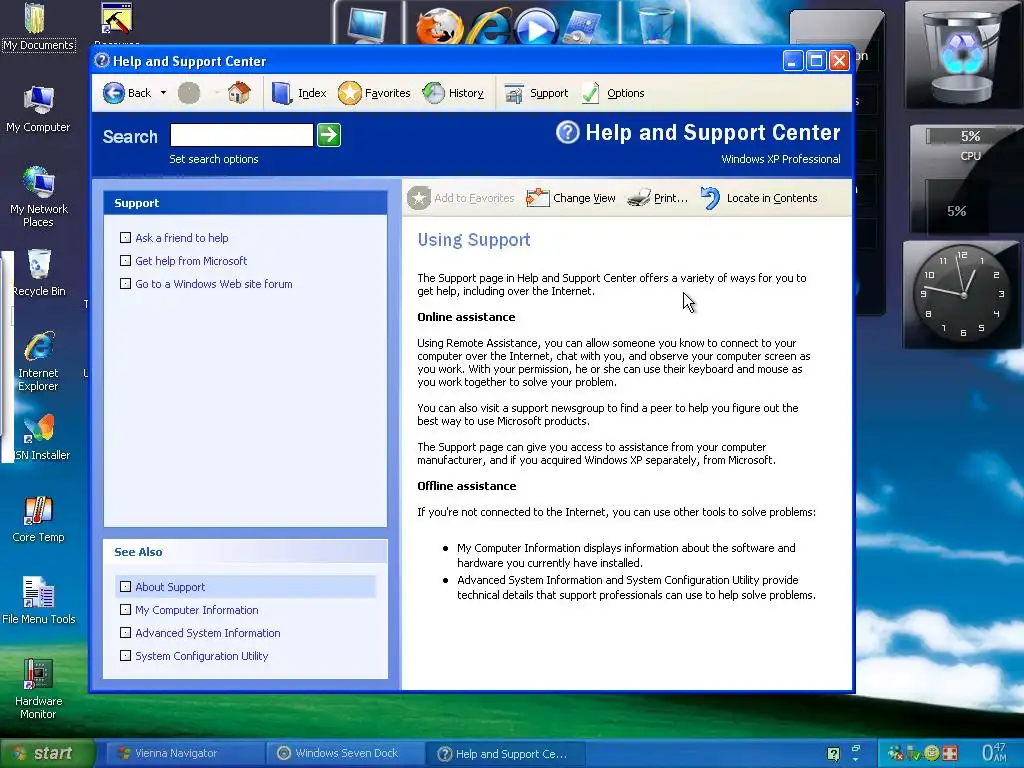Open the Back history dropdown arrow
Viewport: 1024px width, 768px height.
(x=163, y=93)
